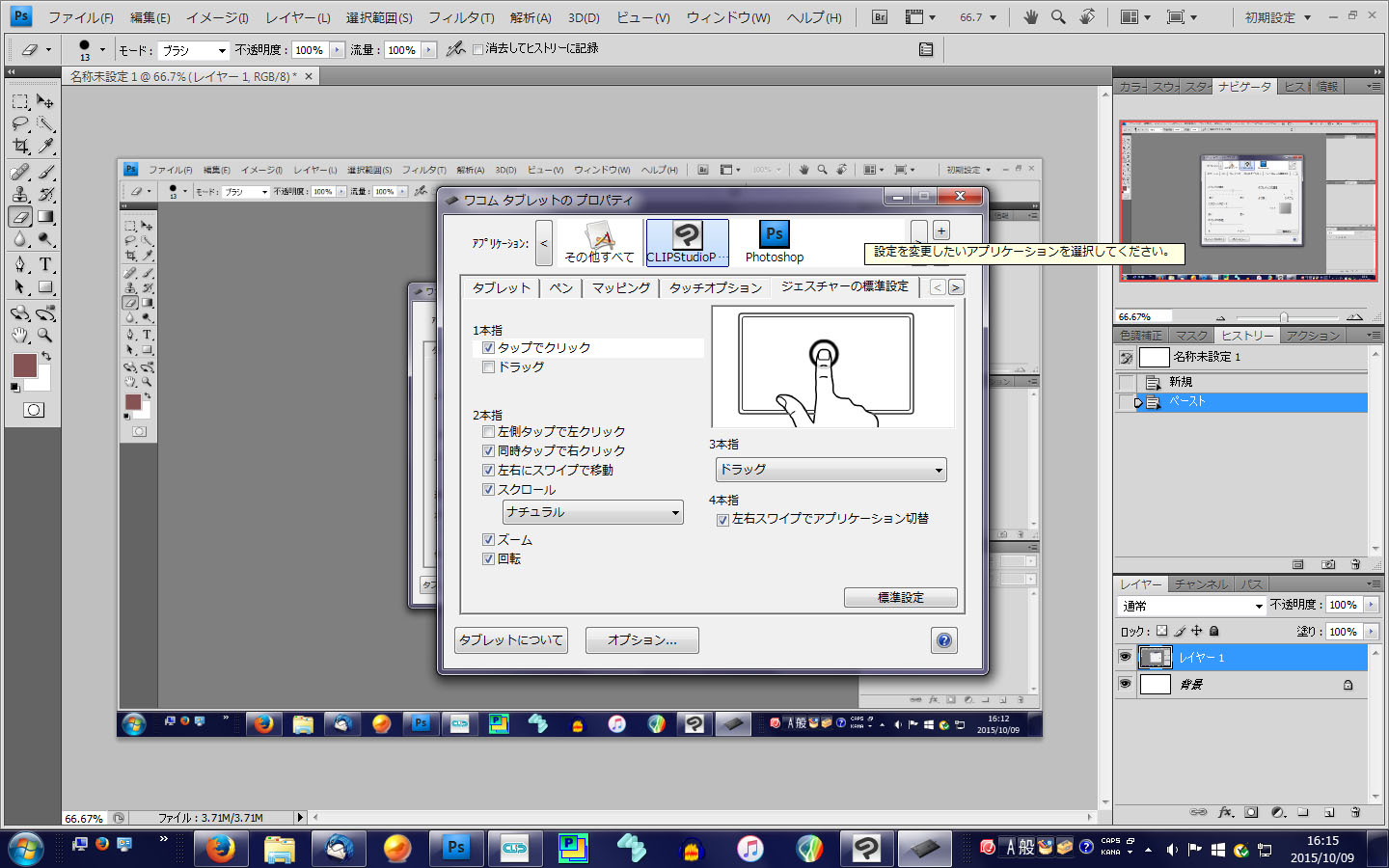Image resolution: width=1389 pixels, height=868 pixels.
Task: Enable the 消去してヒストリーに記録 checkbox
Action: [477, 49]
